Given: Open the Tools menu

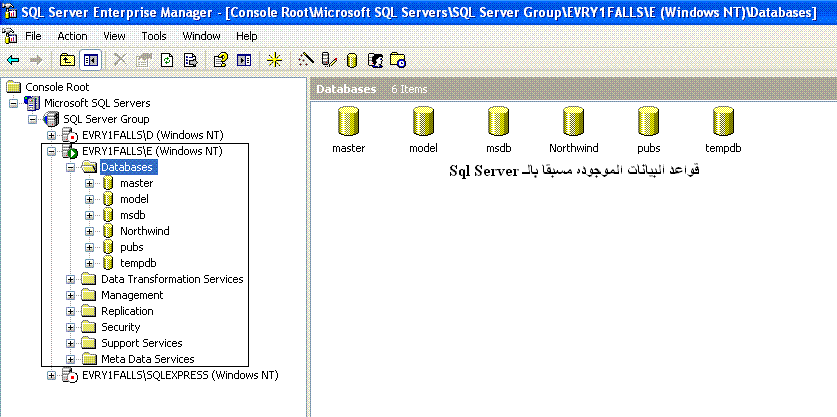Looking at the screenshot, I should pos(154,36).
